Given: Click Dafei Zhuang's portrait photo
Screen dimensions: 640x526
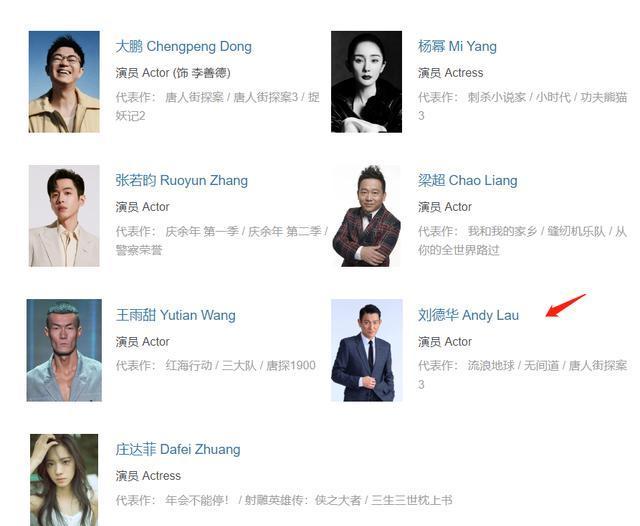Looking at the screenshot, I should tap(64, 480).
